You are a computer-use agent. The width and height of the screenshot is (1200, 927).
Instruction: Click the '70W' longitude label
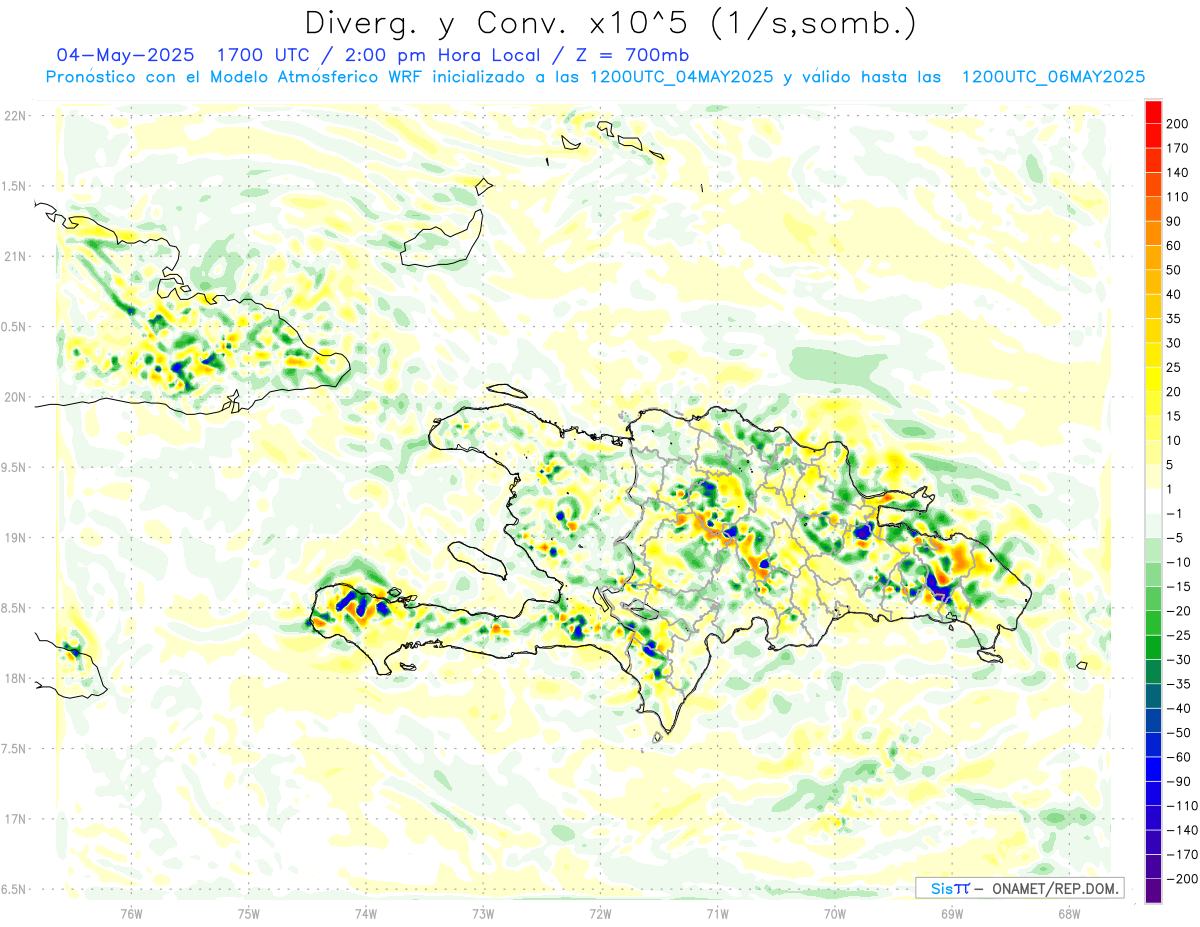point(835,913)
